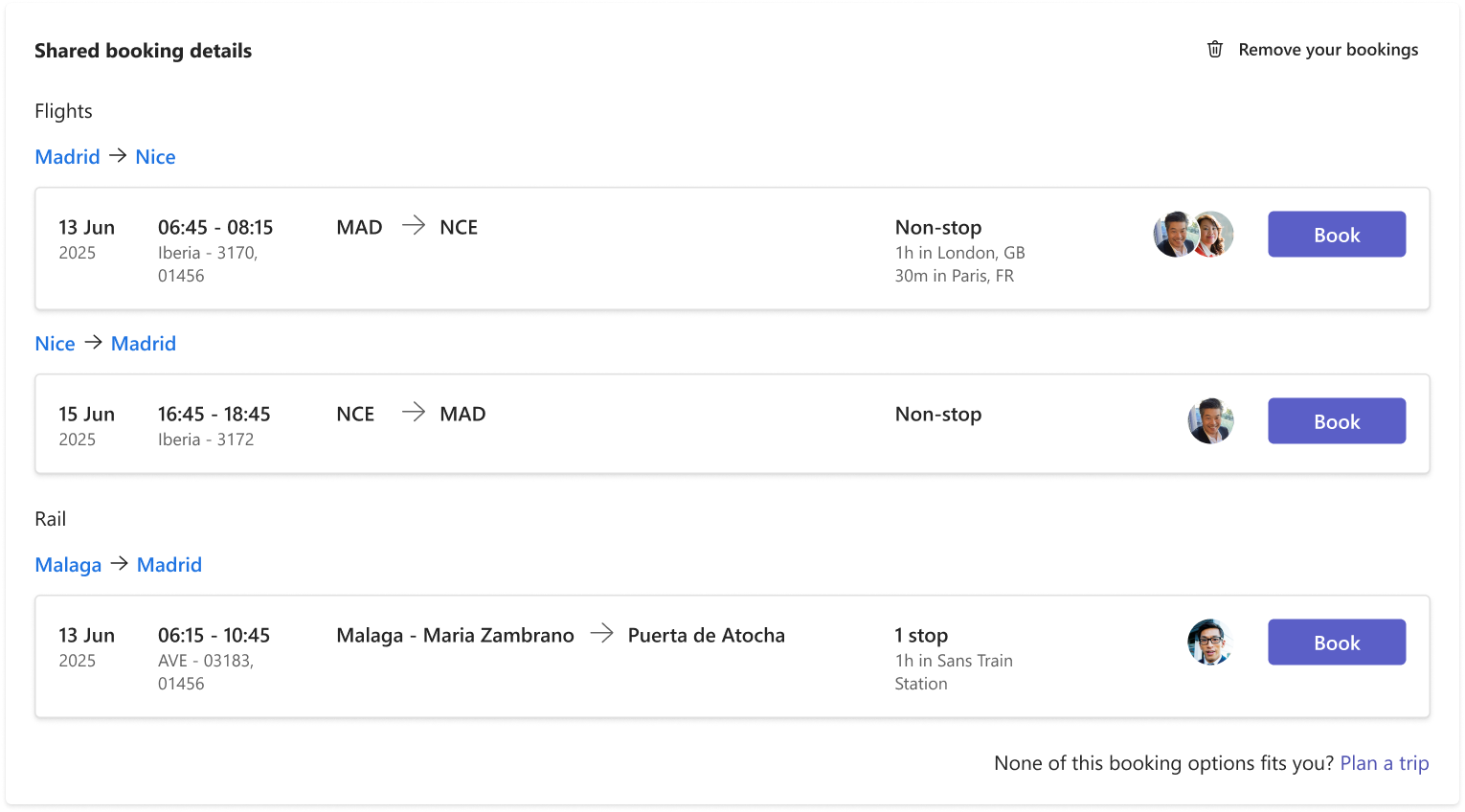
Task: Book the Madrid to Nice flight
Action: (x=1337, y=235)
